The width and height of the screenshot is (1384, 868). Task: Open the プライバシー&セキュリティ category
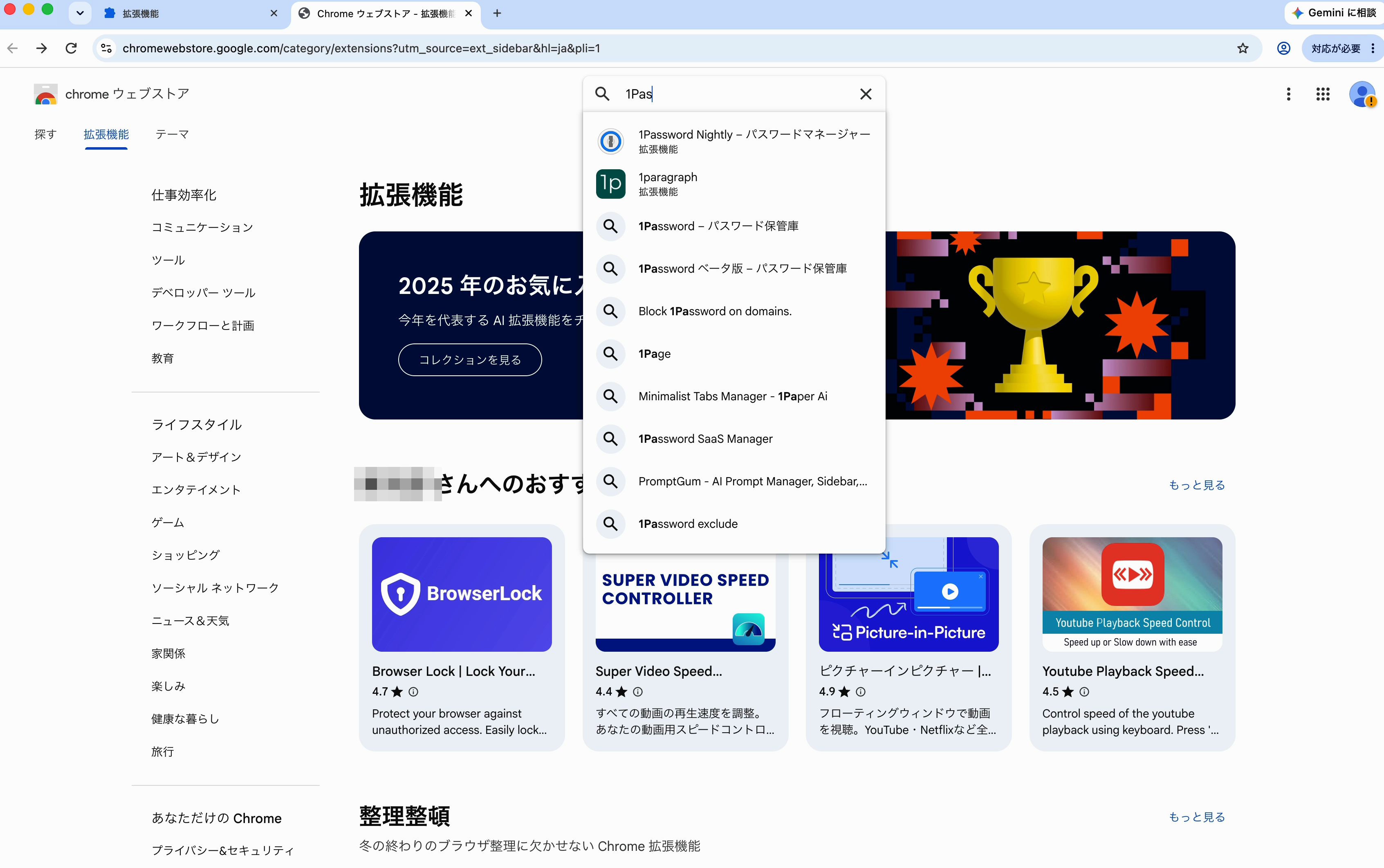(x=222, y=850)
